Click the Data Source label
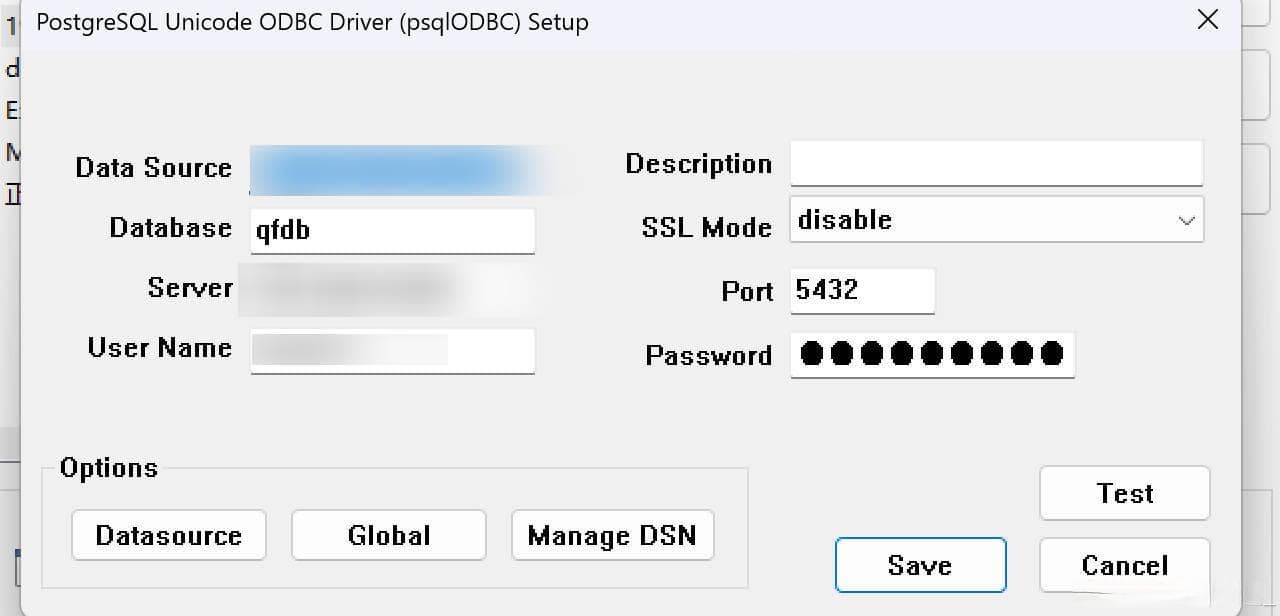 coord(153,167)
